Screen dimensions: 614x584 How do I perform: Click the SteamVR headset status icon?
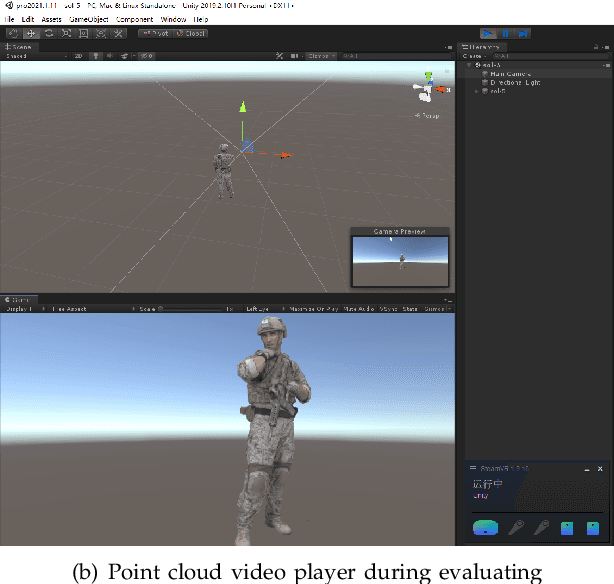coord(485,526)
